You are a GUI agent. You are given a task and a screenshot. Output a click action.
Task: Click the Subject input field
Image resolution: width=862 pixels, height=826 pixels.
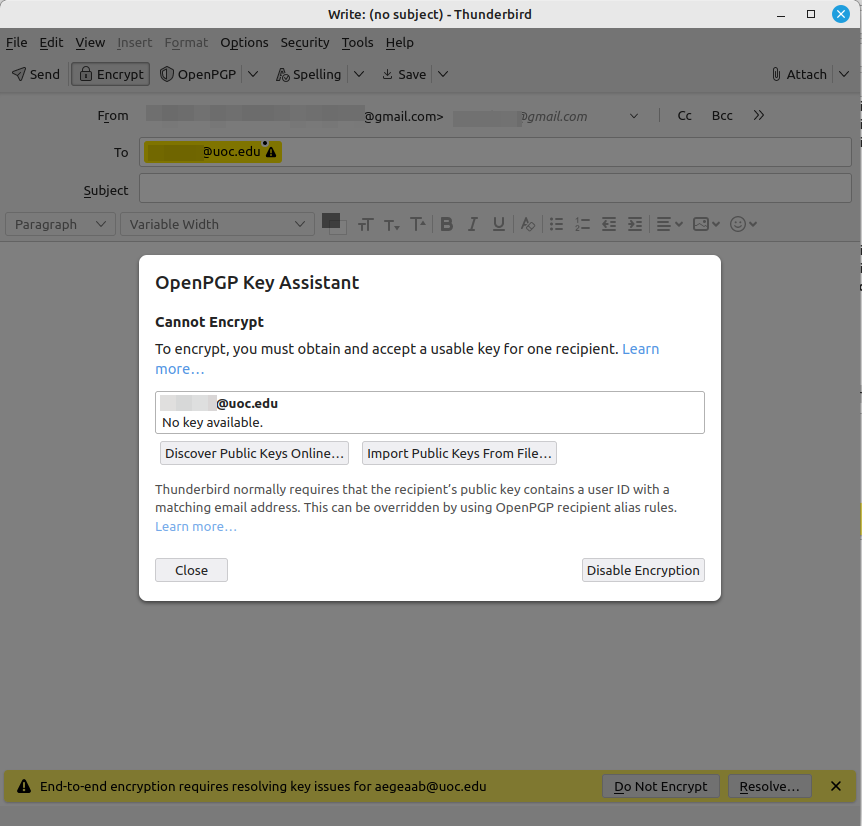click(495, 189)
